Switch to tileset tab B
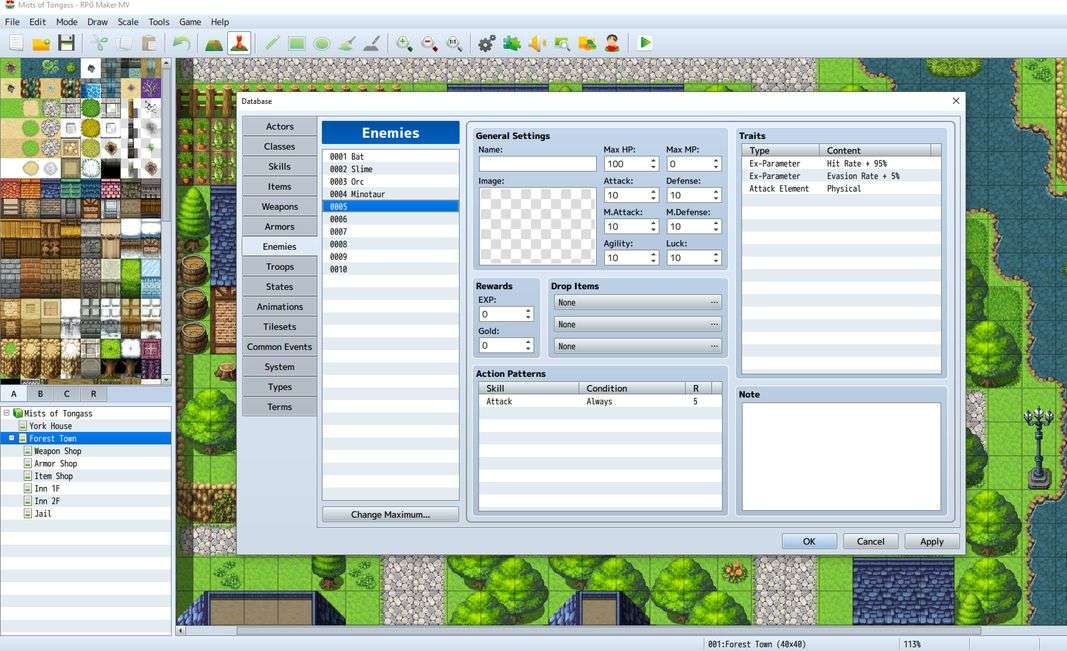 coord(41,394)
